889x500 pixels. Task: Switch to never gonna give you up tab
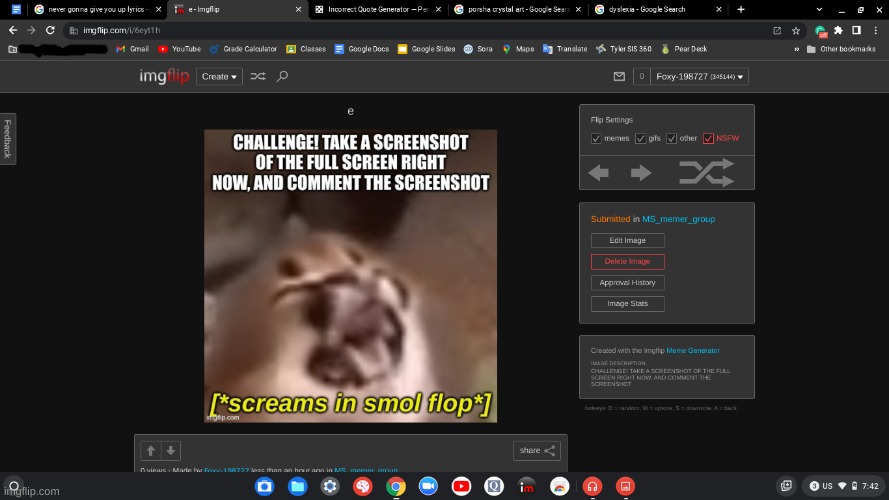coord(97,9)
